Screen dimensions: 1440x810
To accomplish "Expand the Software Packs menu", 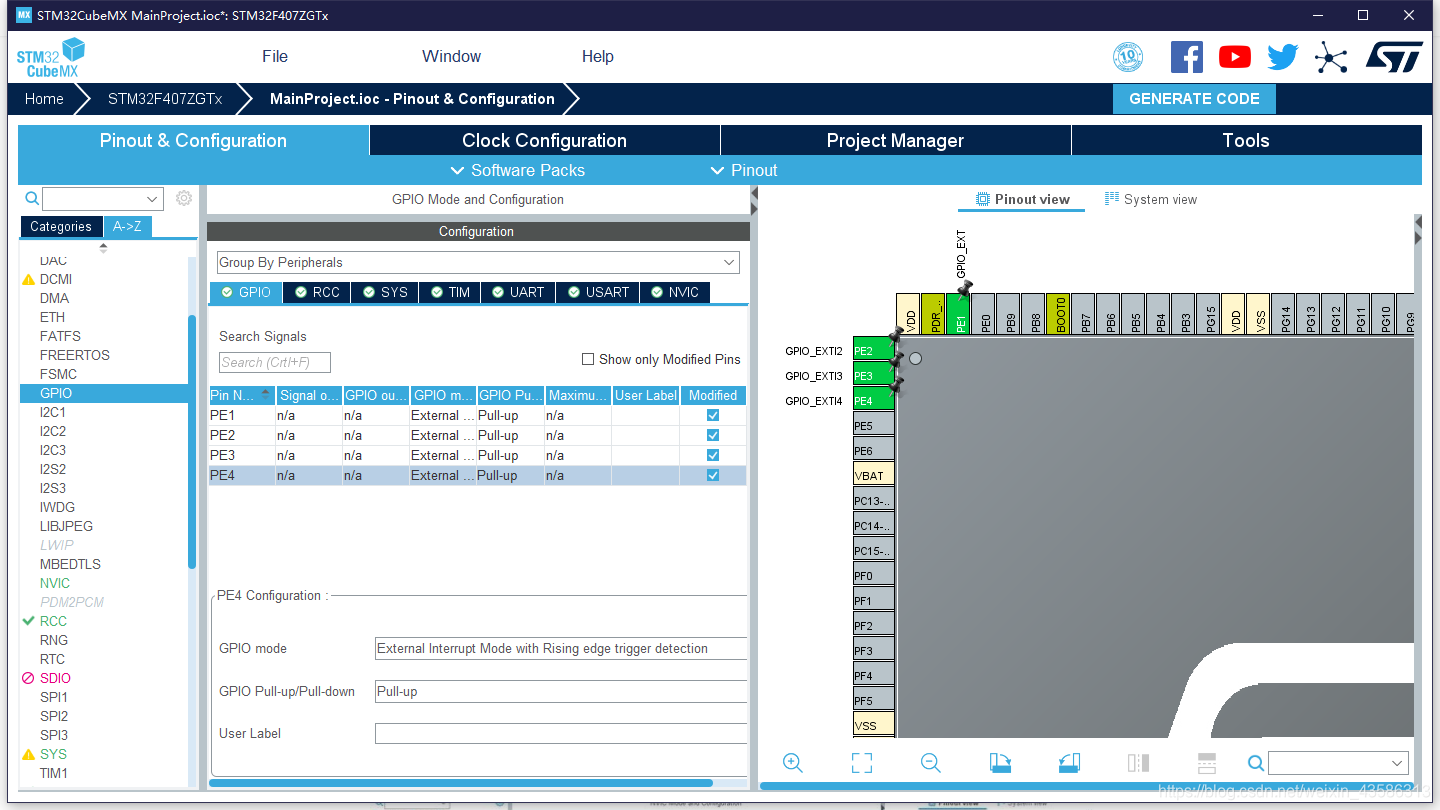I will pyautogui.click(x=517, y=170).
